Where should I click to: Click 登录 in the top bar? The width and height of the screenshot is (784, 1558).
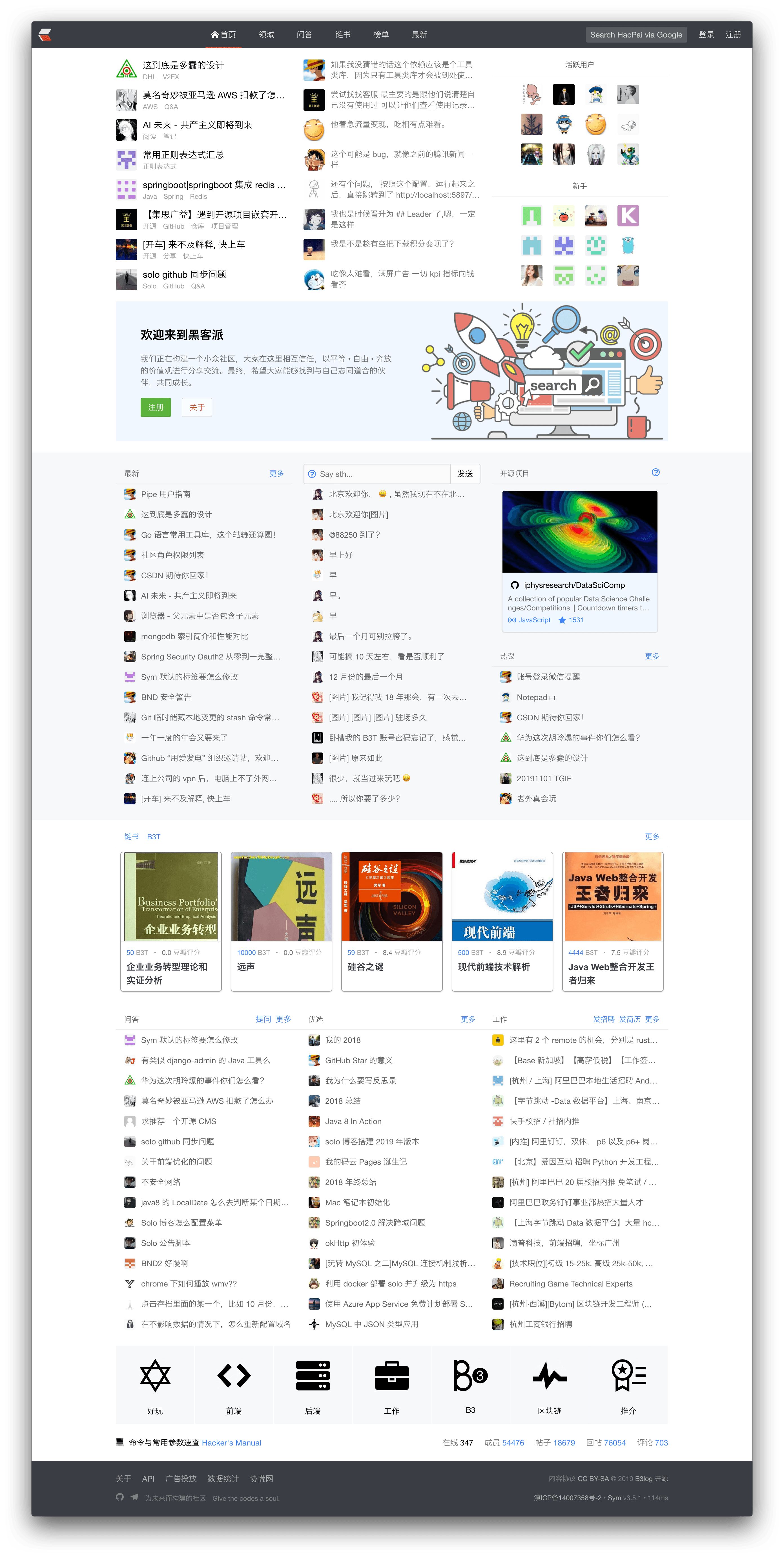(706, 34)
